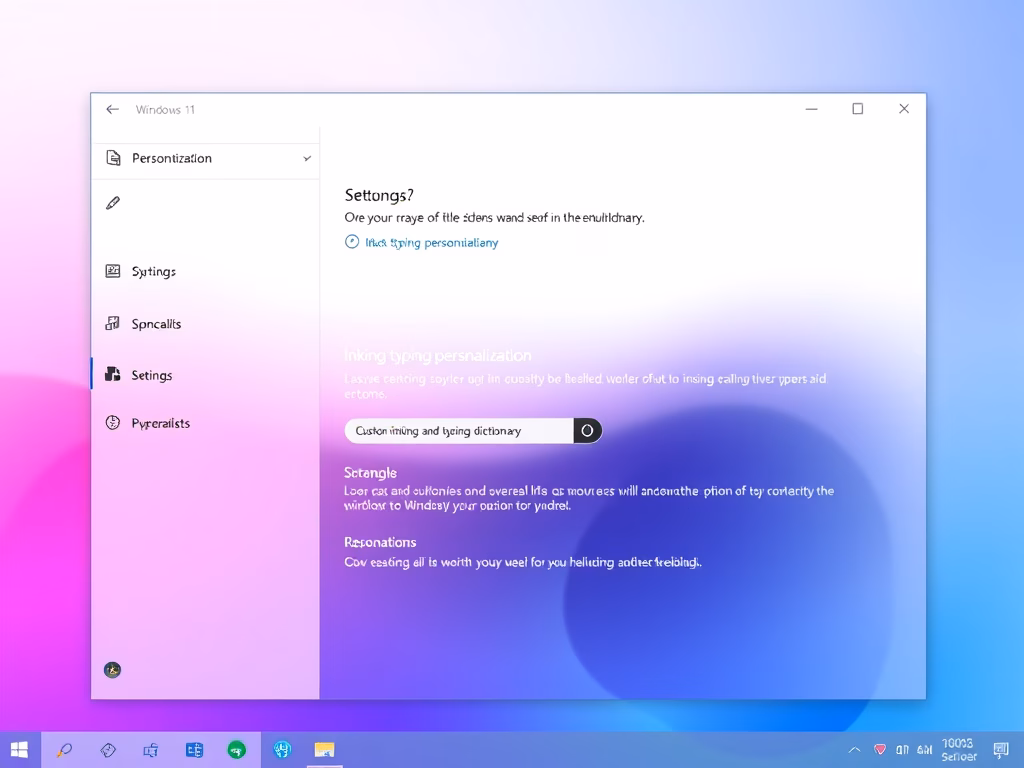
Task: Click the red heart tray icon
Action: [x=880, y=750]
